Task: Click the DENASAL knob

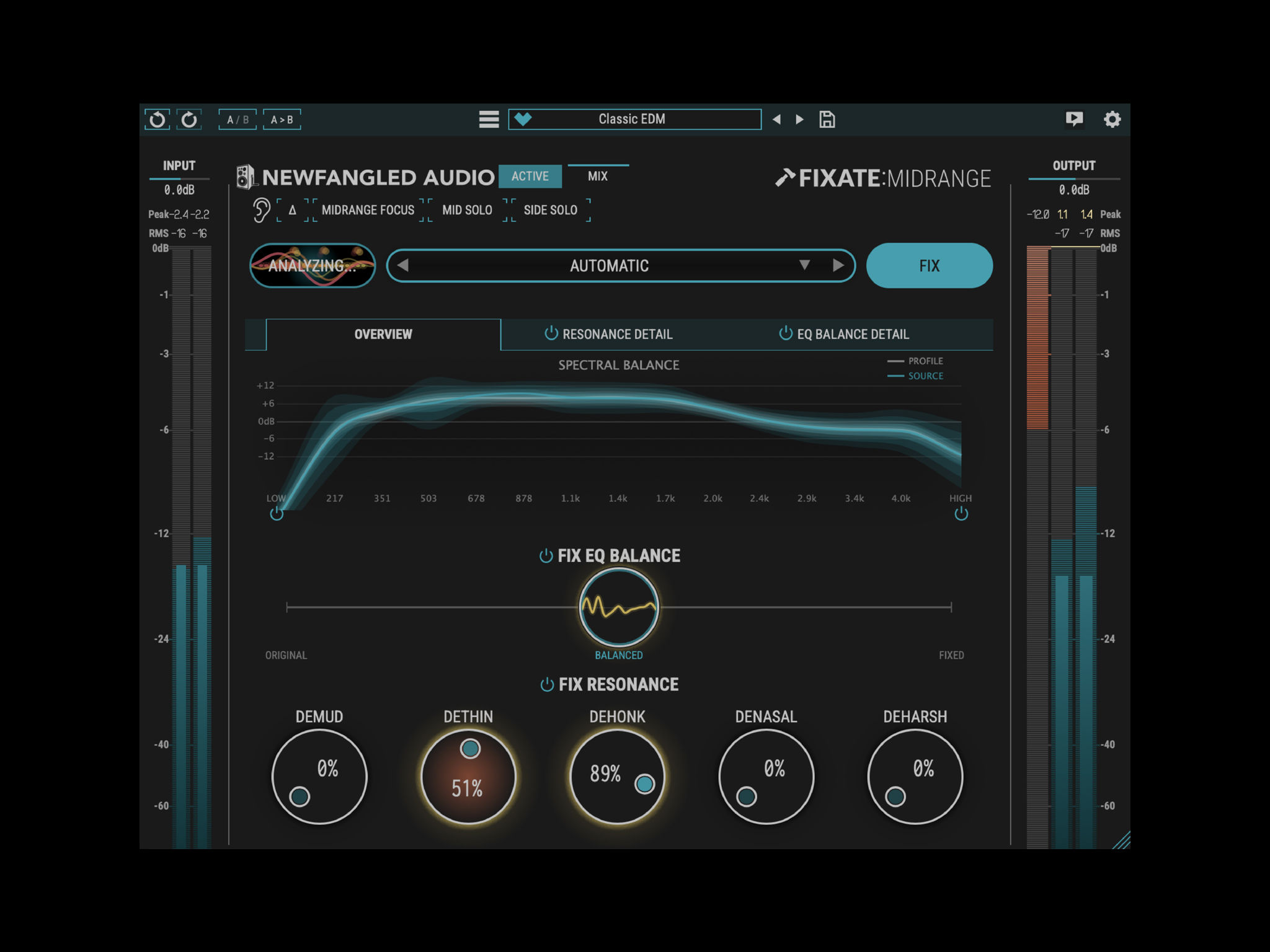Action: pyautogui.click(x=766, y=777)
